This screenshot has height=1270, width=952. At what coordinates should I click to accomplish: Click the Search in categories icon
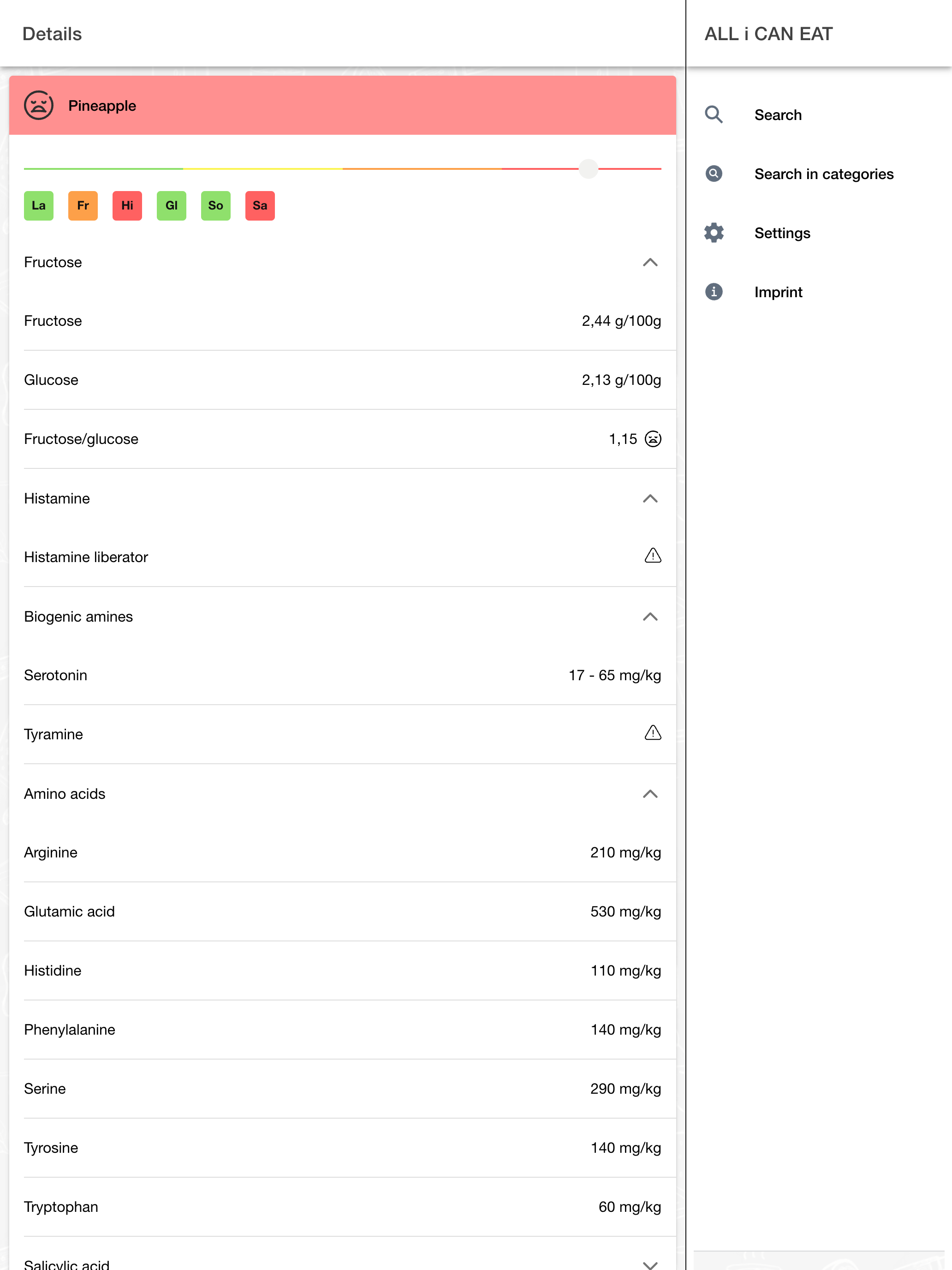[x=713, y=174]
